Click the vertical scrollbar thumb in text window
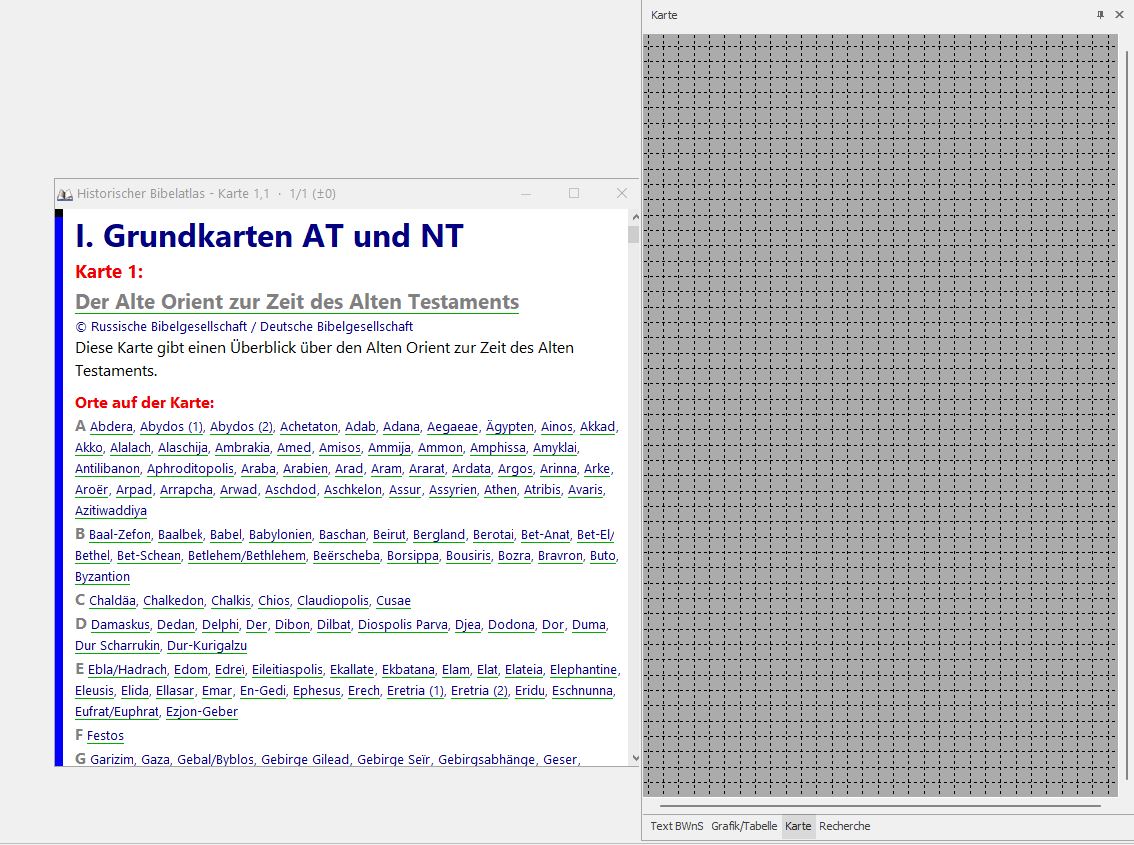The height and width of the screenshot is (845, 1134). tap(634, 234)
